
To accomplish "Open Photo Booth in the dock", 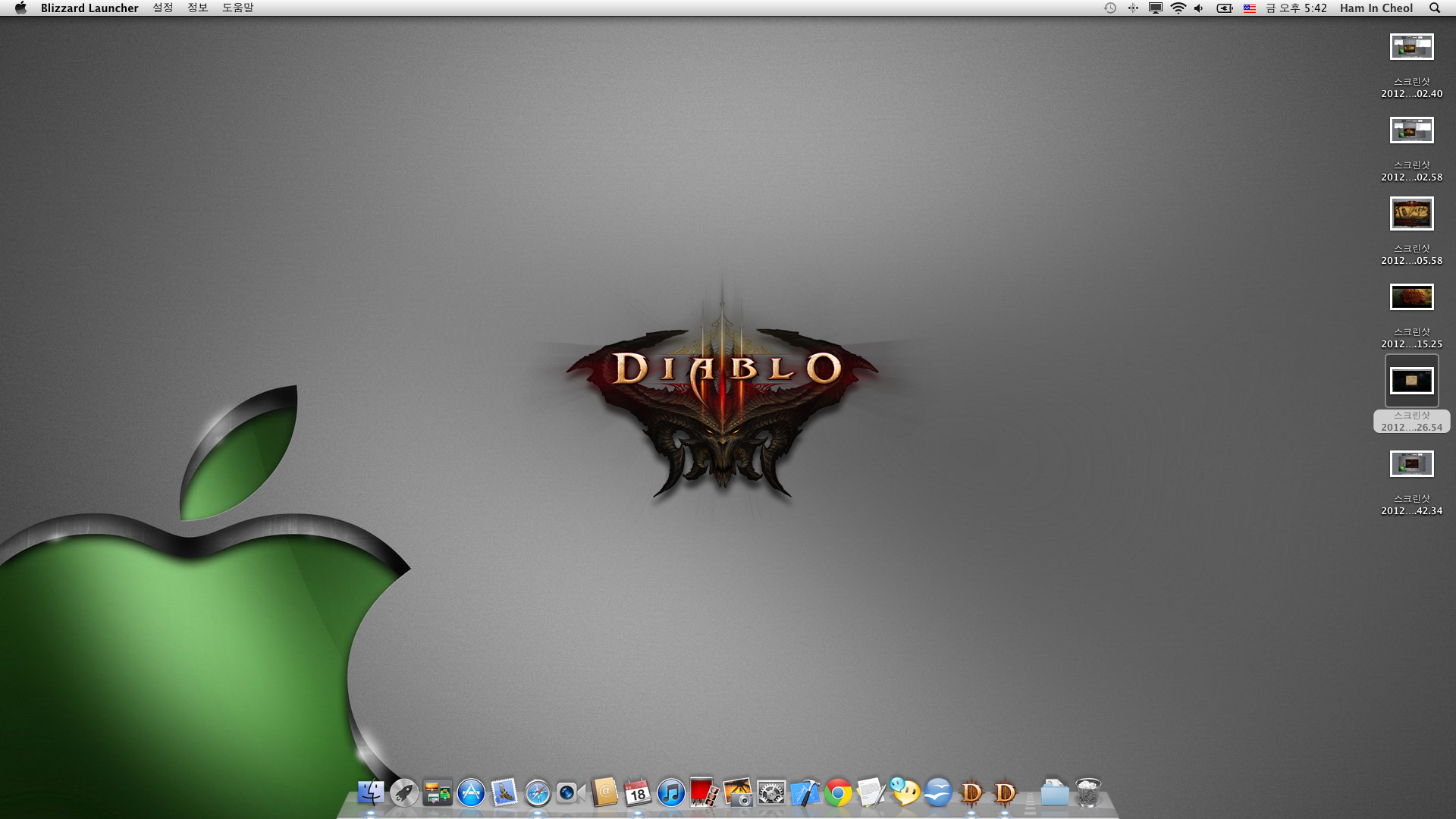I will pos(704,792).
